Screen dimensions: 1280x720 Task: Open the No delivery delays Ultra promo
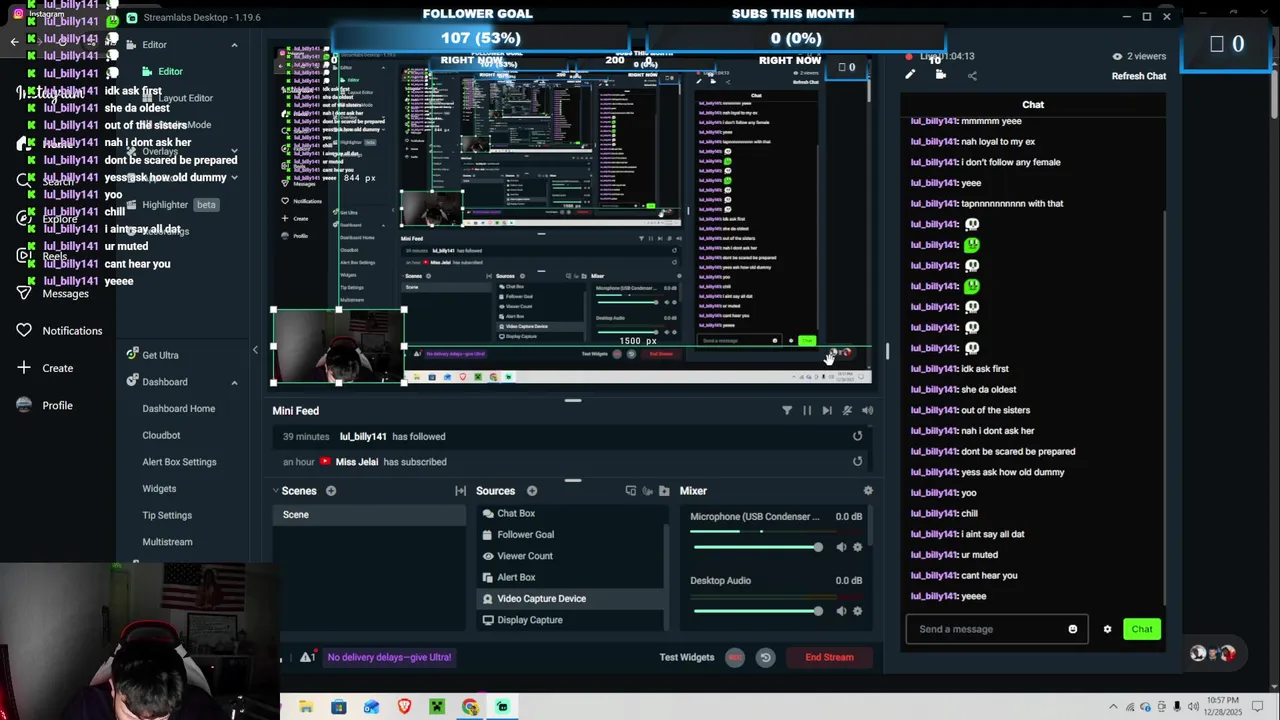point(389,657)
